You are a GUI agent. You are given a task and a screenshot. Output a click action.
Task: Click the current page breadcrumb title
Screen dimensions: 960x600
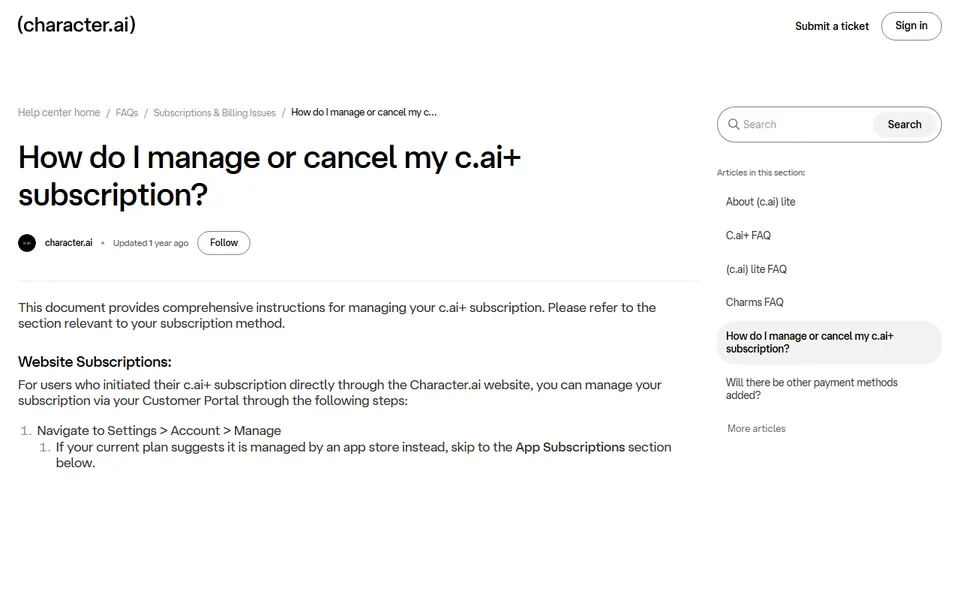[364, 113]
